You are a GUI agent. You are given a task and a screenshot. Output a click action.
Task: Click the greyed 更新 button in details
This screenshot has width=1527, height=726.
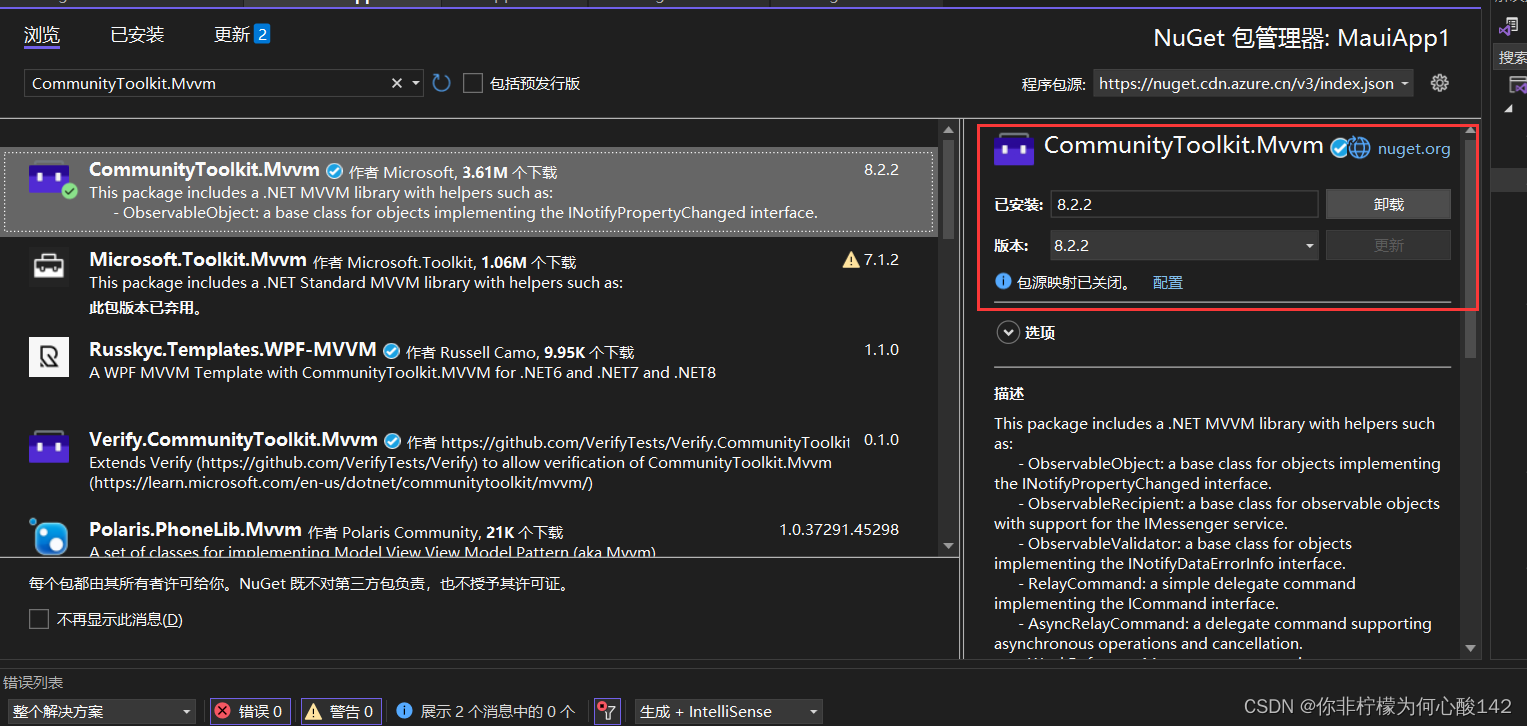coord(1388,245)
